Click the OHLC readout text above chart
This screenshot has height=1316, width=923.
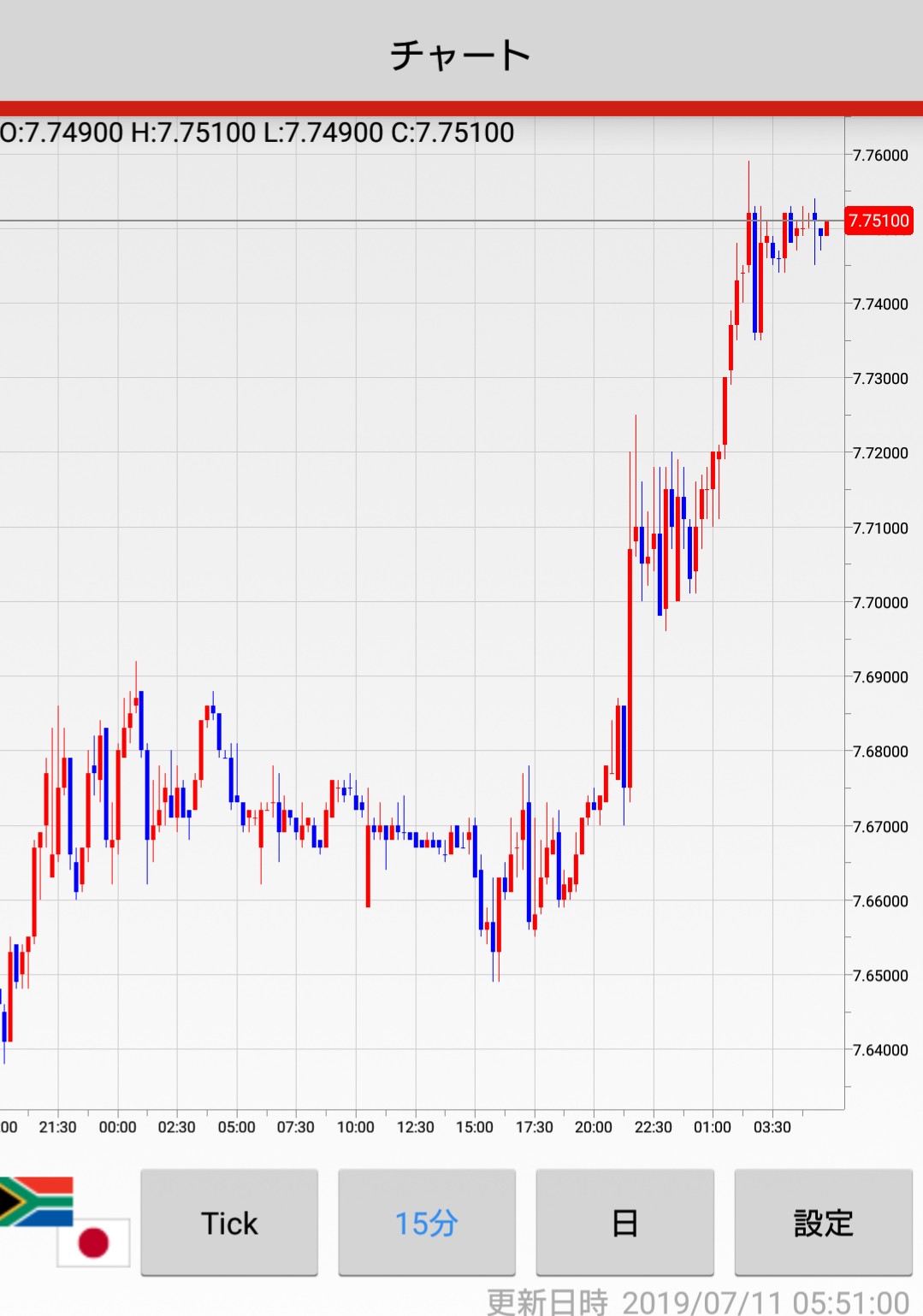[x=257, y=133]
